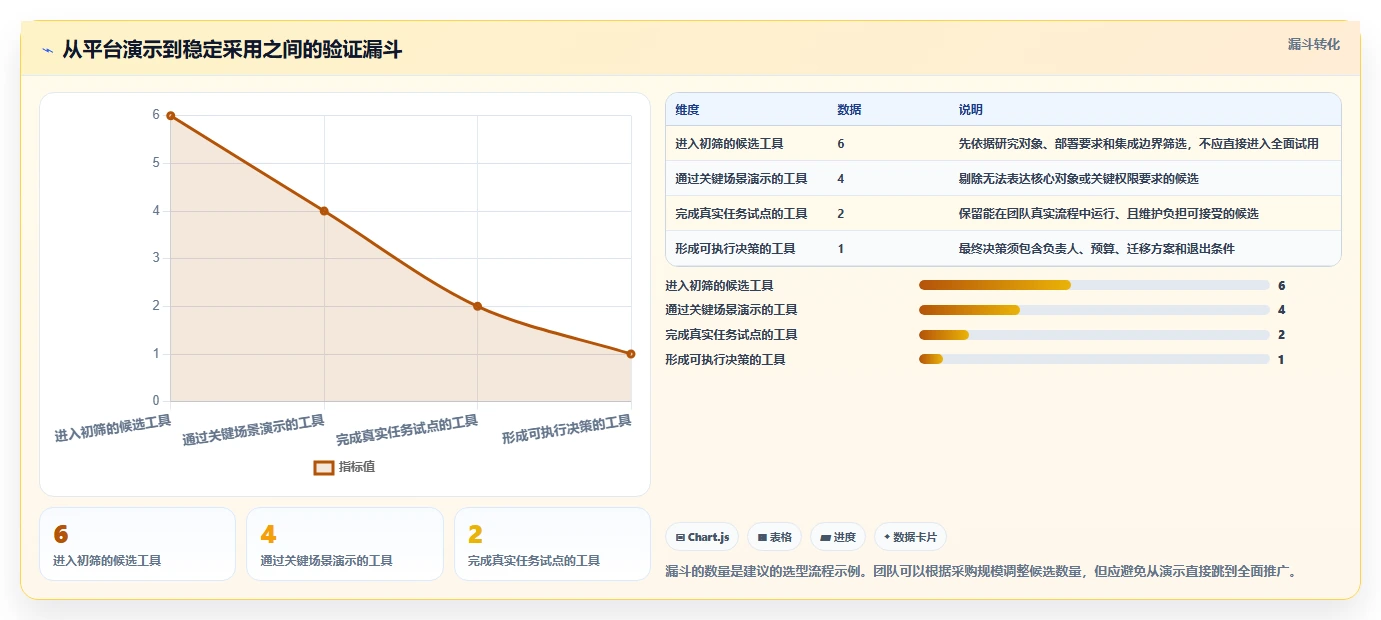Image resolution: width=1381 pixels, height=620 pixels.
Task: Click the chart x-axis label 形成可执行决策的工具
Action: pyautogui.click(x=567, y=429)
